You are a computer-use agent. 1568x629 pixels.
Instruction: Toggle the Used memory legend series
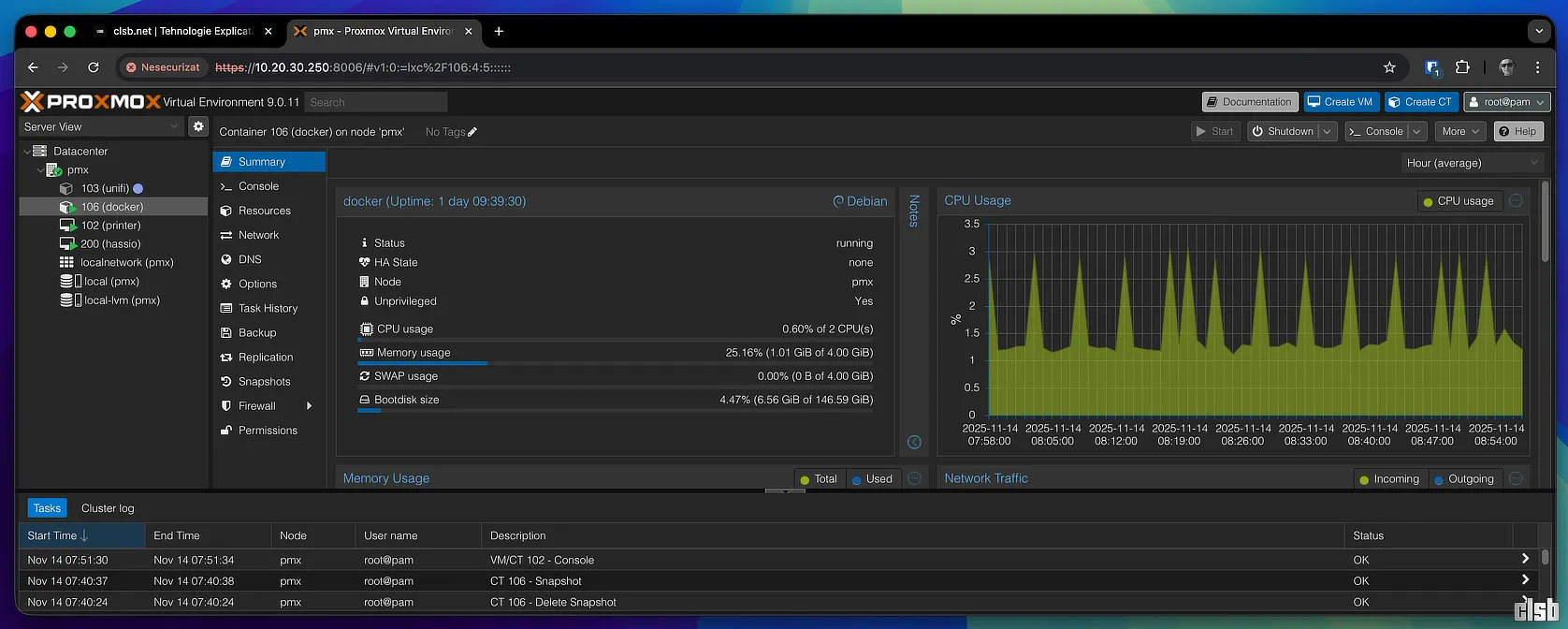pyautogui.click(x=871, y=479)
